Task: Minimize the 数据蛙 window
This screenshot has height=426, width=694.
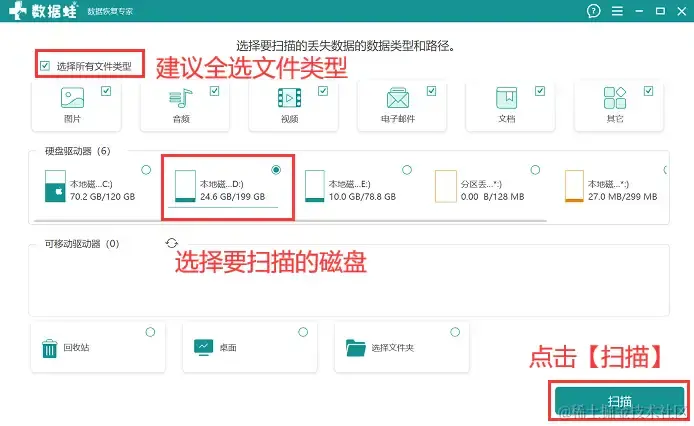Action: [x=639, y=11]
